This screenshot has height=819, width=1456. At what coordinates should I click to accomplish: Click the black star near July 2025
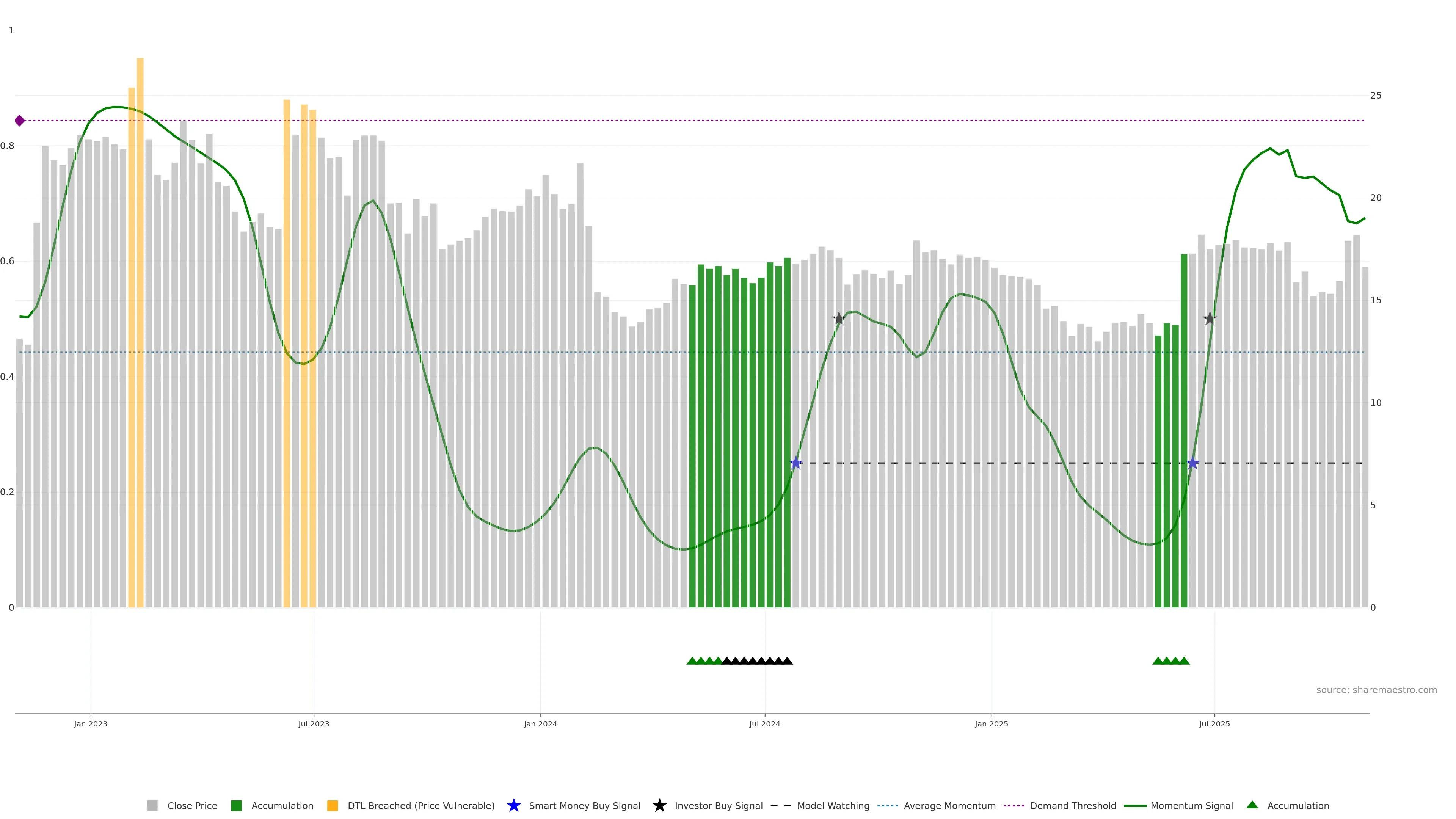1210,319
